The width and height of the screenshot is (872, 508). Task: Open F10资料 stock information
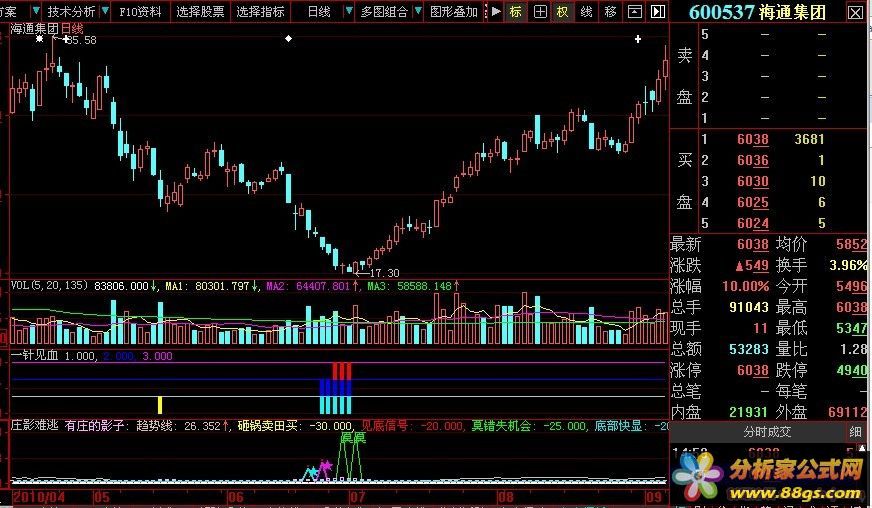tap(140, 11)
